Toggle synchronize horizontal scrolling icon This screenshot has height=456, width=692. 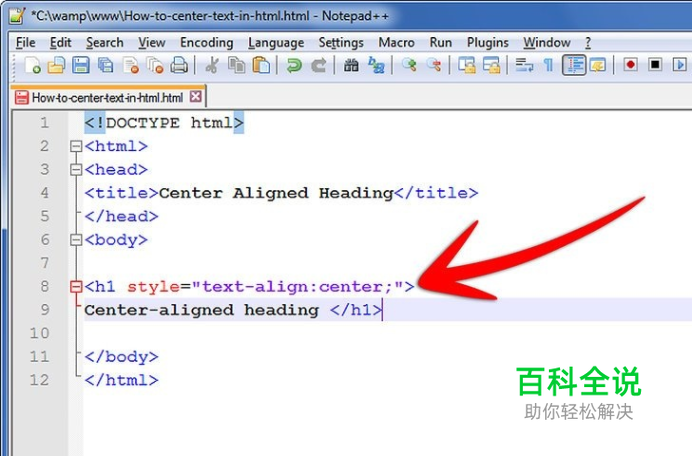(x=492, y=66)
